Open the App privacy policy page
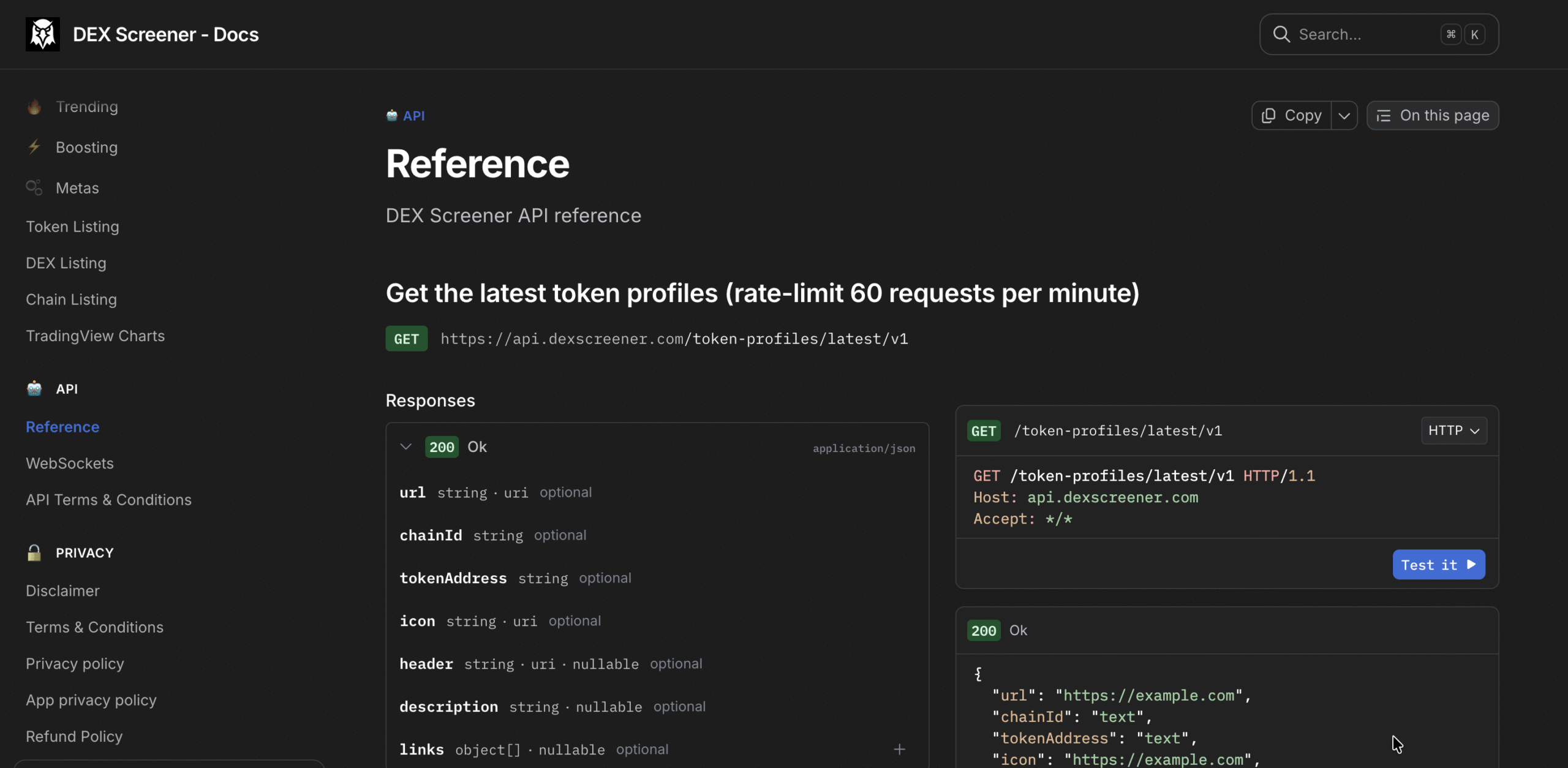 click(91, 700)
